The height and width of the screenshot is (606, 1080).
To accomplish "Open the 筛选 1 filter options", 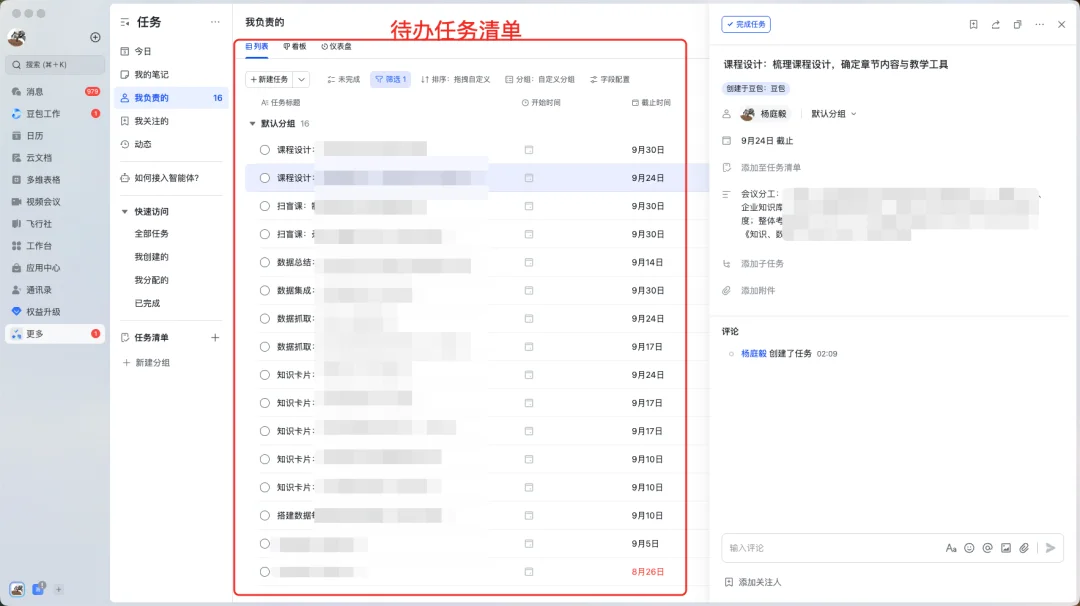I will 391,79.
